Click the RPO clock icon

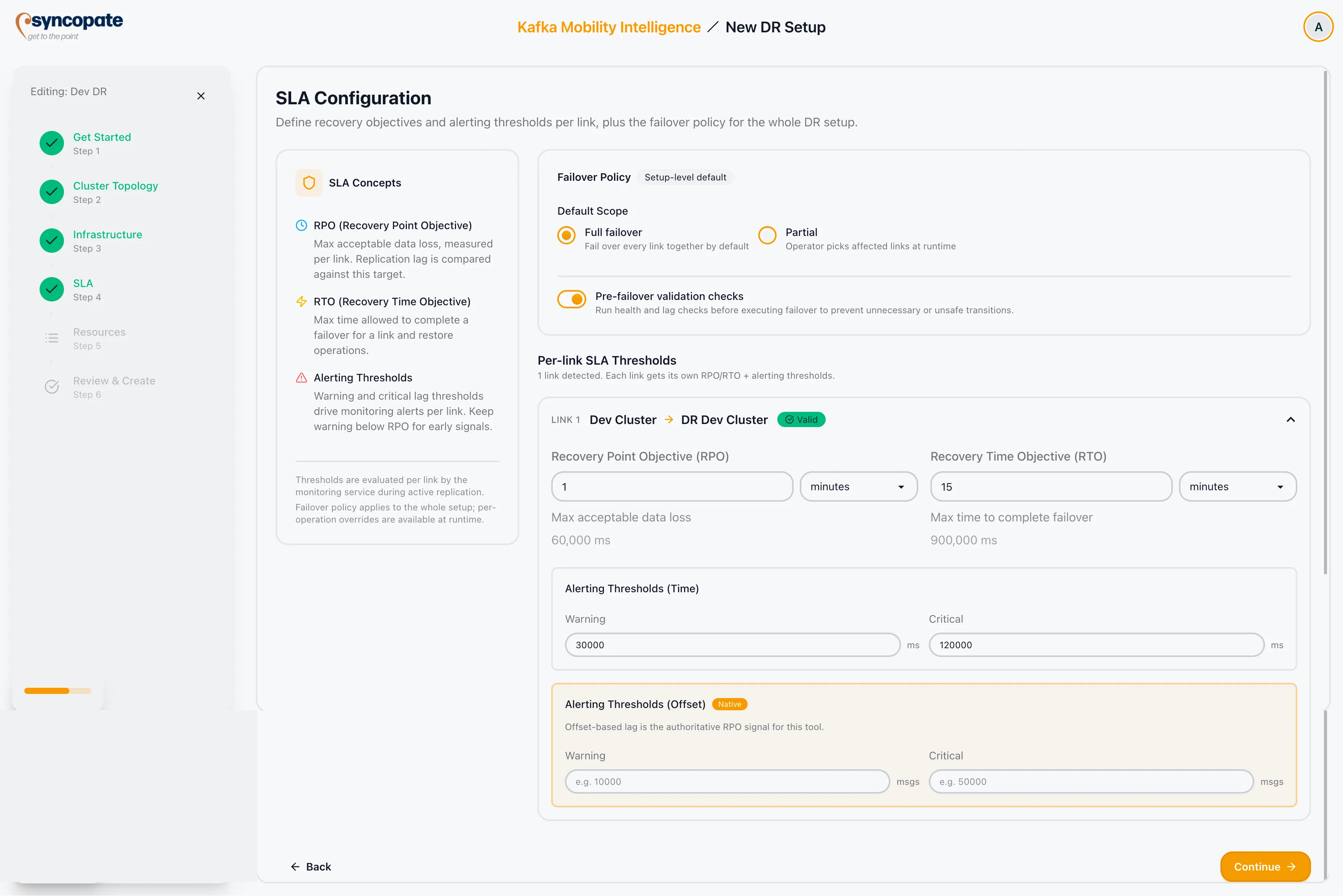pyautogui.click(x=301, y=225)
